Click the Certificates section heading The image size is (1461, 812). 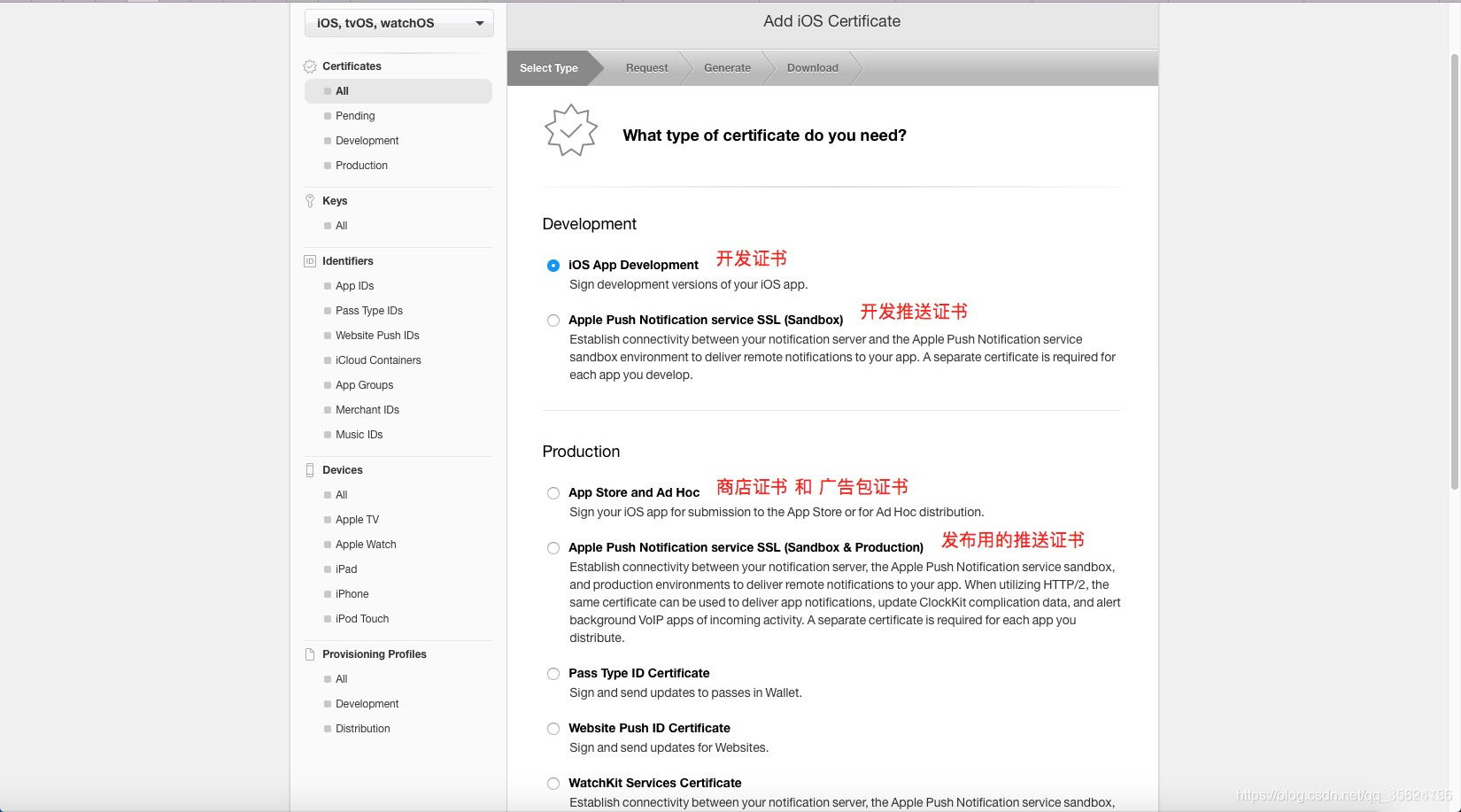tap(352, 66)
